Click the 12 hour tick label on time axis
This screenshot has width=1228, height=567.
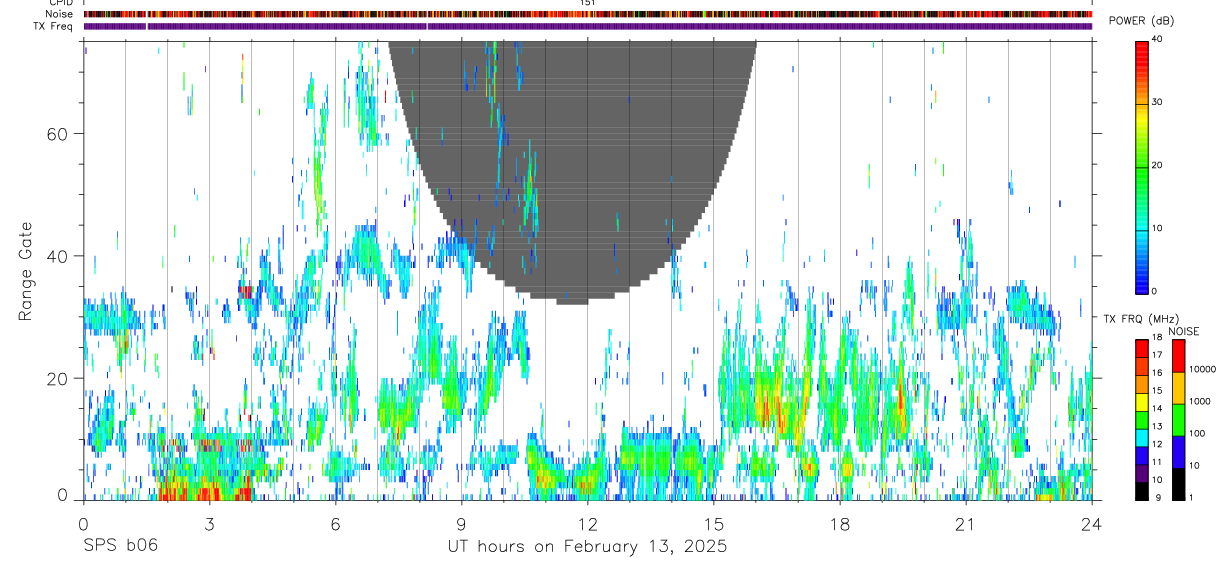[x=587, y=524]
